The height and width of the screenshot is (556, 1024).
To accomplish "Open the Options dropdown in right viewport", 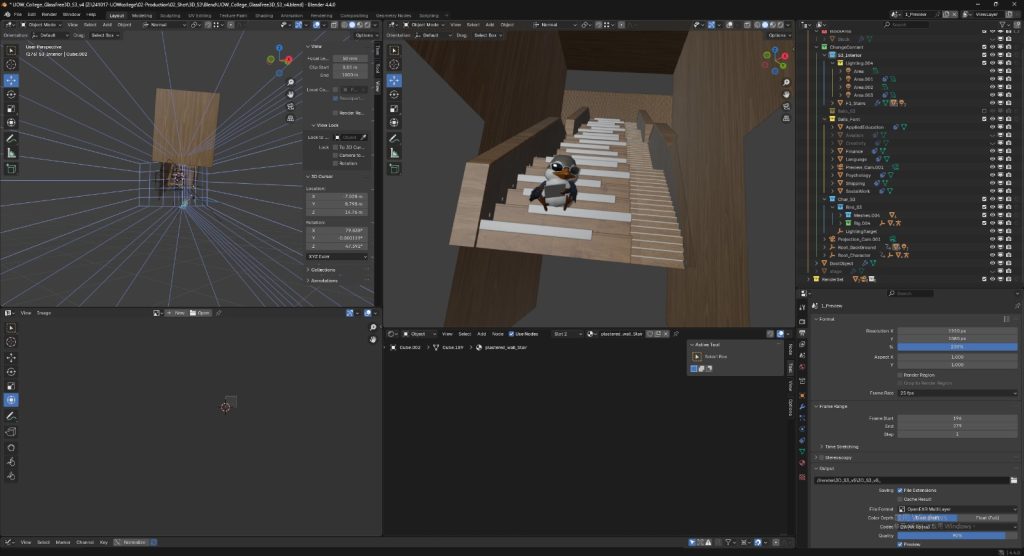I will pyautogui.click(x=778, y=35).
